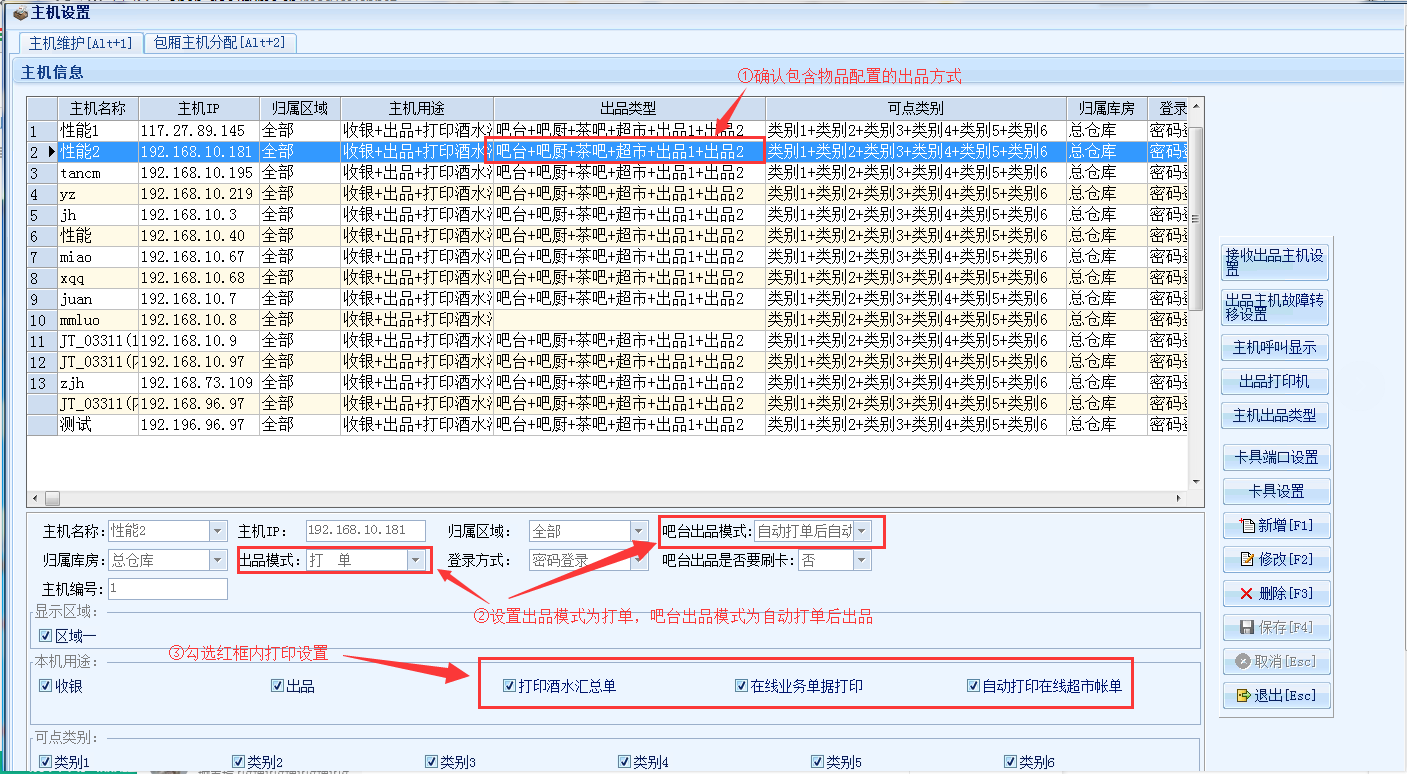Click IP cell 192.168.10.40
Viewport: 1407px width, 774px height.
pyautogui.click(x=199, y=235)
